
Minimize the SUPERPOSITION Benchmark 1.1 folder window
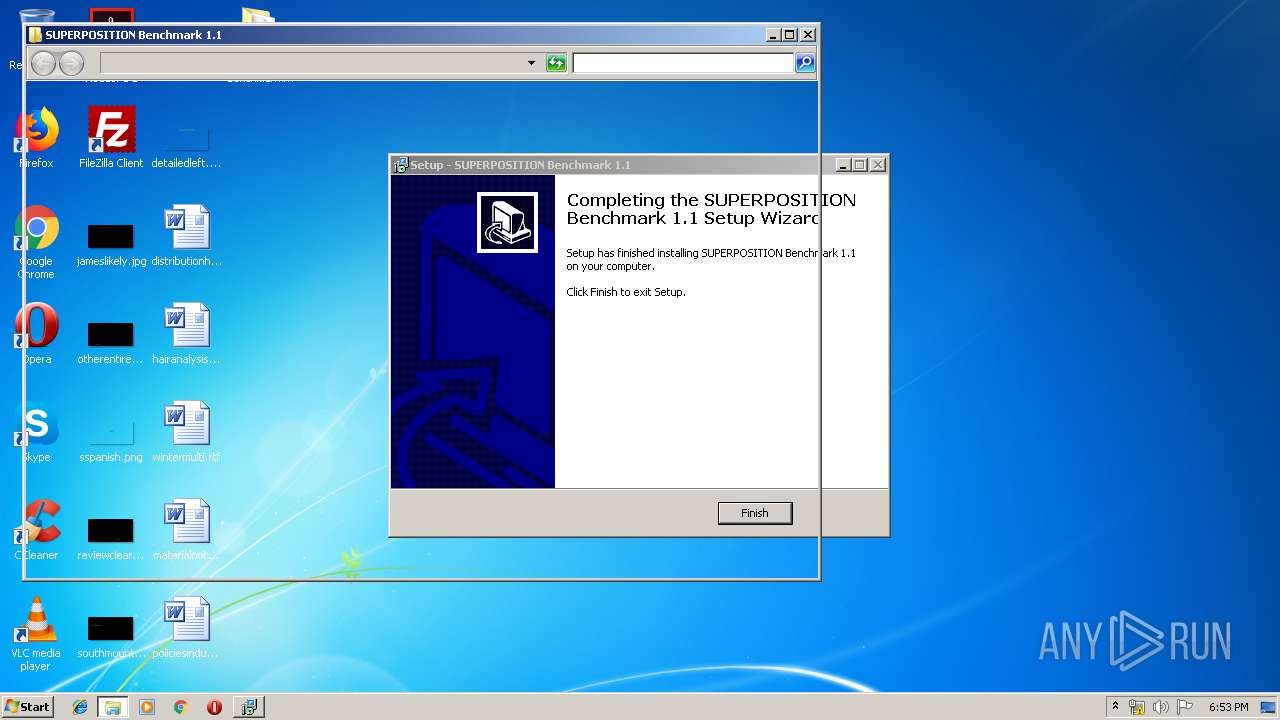tap(773, 35)
